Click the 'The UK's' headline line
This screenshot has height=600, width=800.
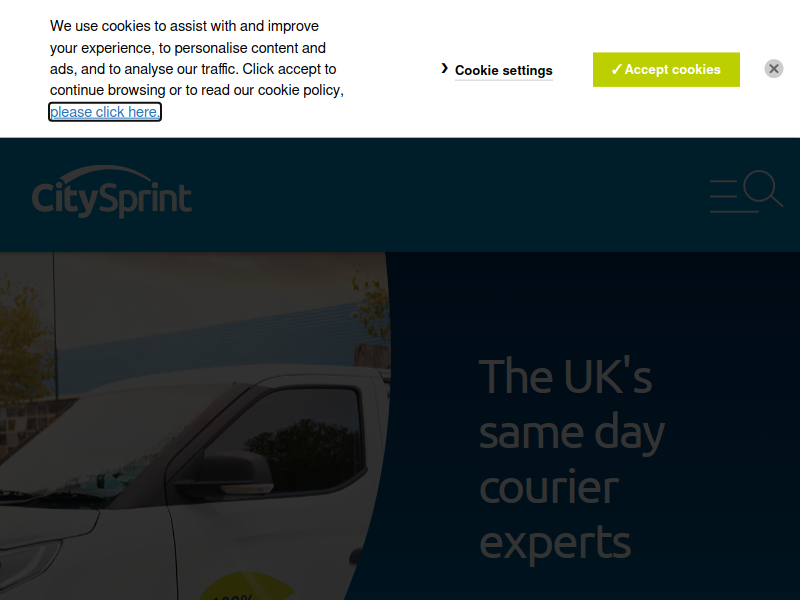click(x=565, y=377)
